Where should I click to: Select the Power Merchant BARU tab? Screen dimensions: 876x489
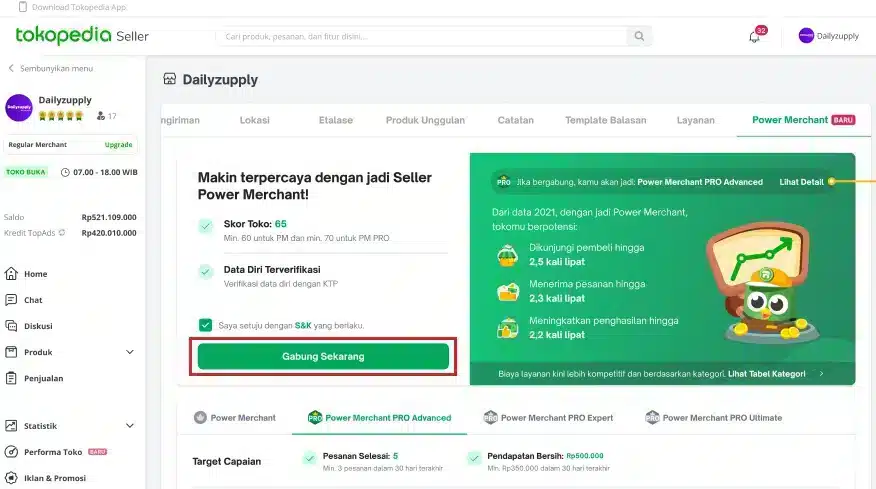pos(803,120)
